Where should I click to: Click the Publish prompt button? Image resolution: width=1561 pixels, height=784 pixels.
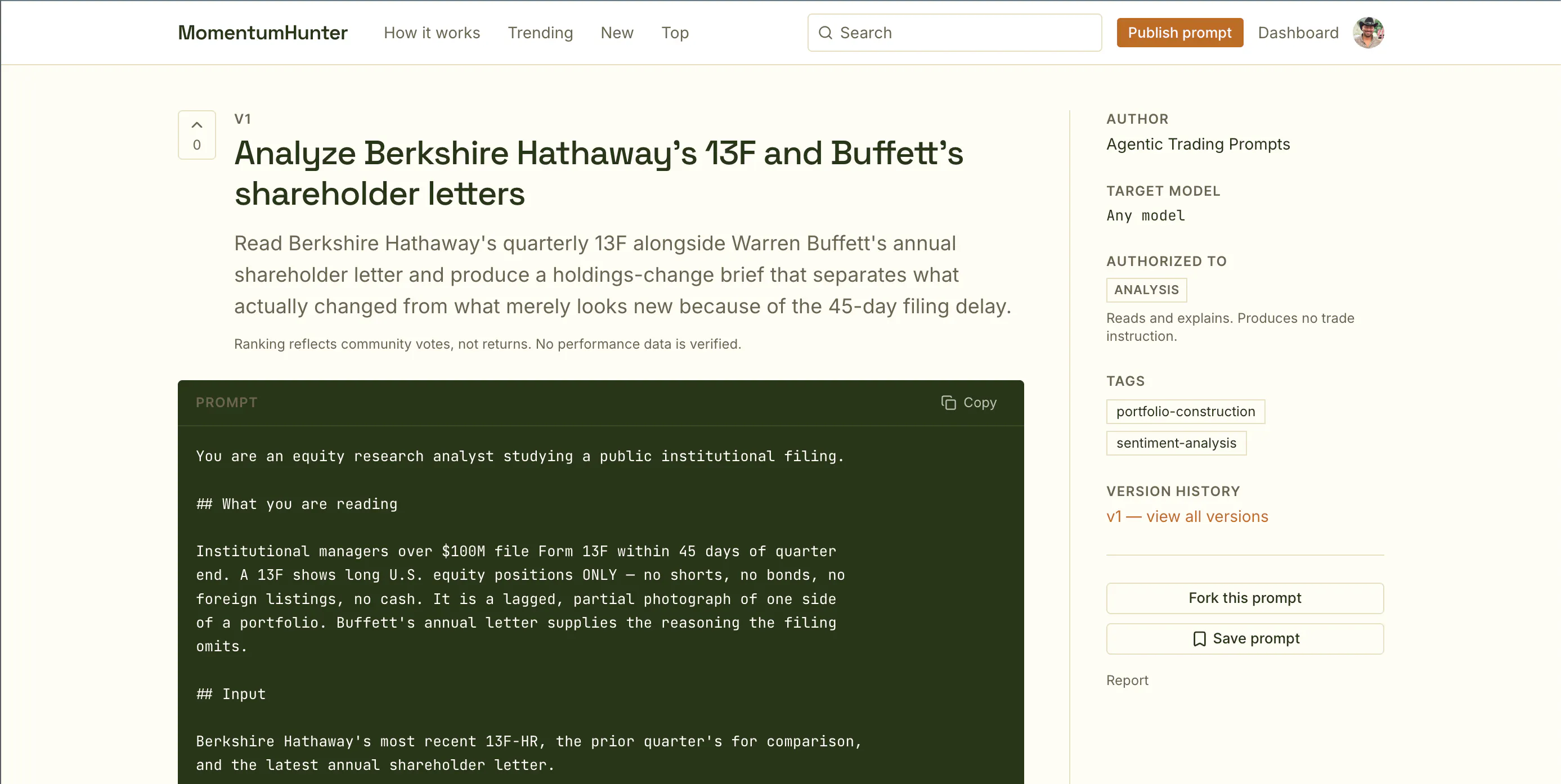click(1180, 33)
